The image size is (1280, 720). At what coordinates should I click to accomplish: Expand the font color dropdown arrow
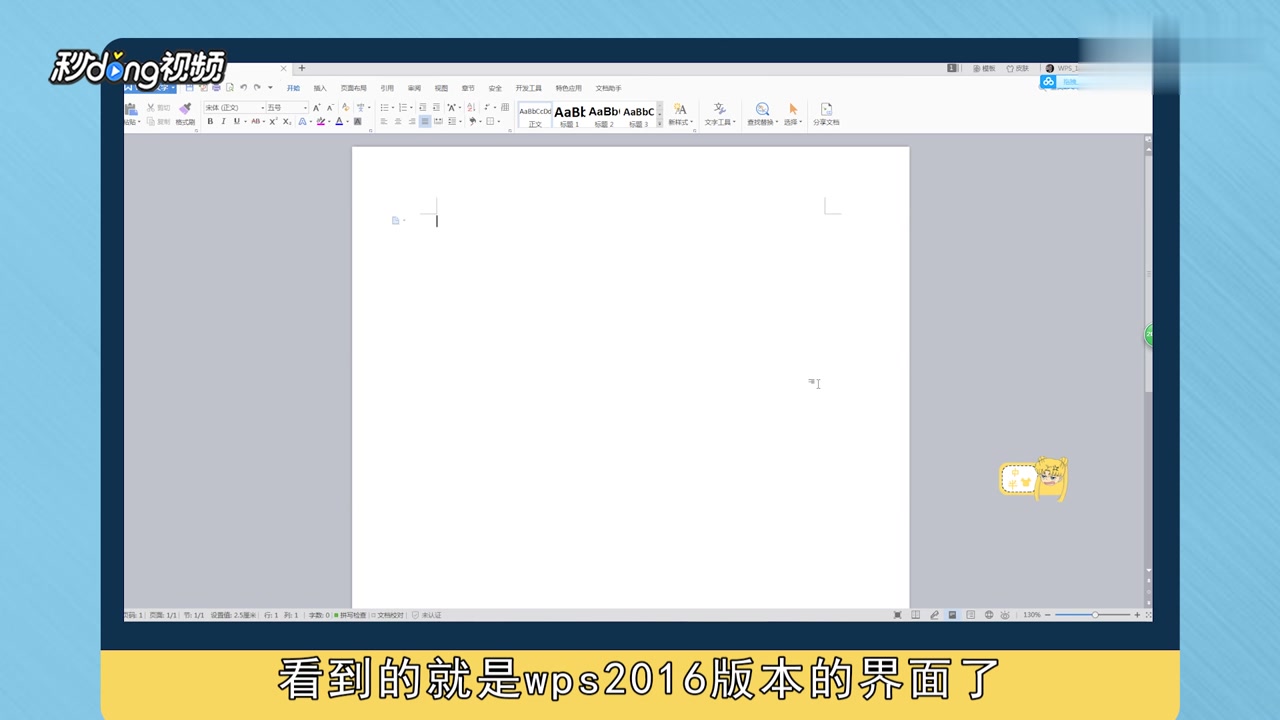[x=347, y=122]
